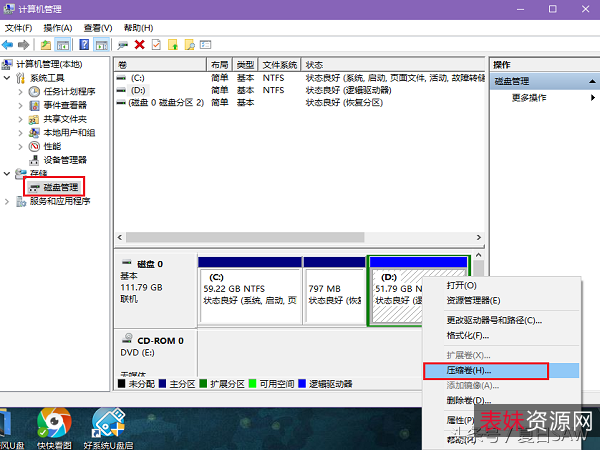Sort by Volume (卷) column header
600x450 pixels.
[x=160, y=65]
